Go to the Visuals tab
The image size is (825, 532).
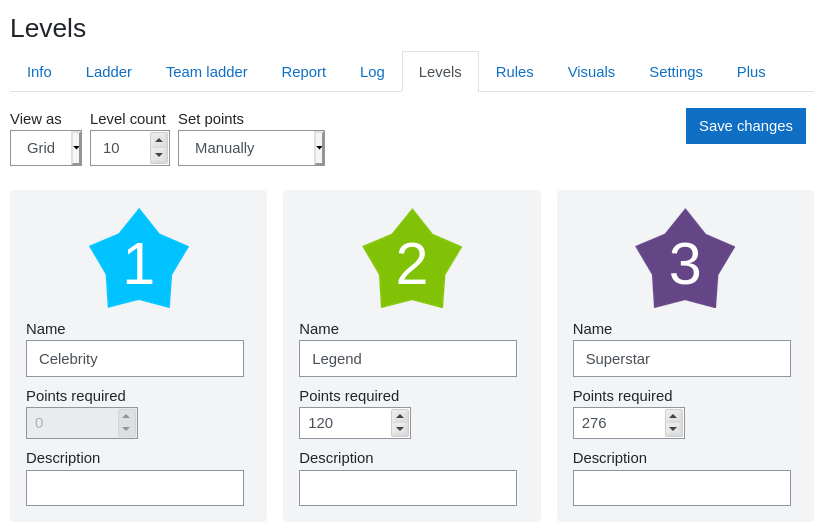[x=591, y=72]
